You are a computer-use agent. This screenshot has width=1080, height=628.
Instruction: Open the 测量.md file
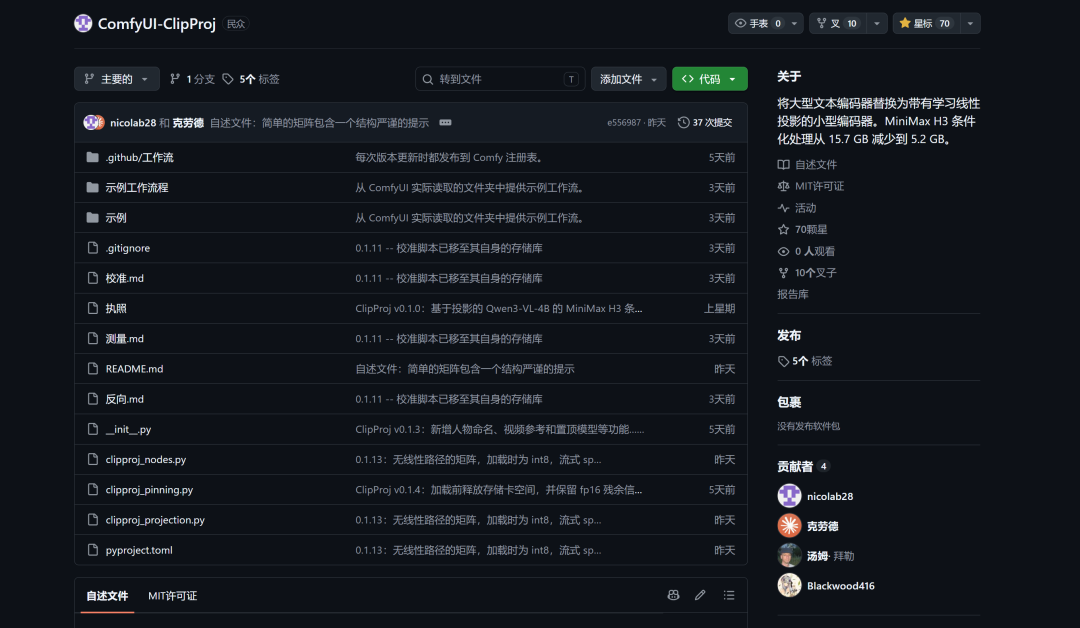coord(125,339)
